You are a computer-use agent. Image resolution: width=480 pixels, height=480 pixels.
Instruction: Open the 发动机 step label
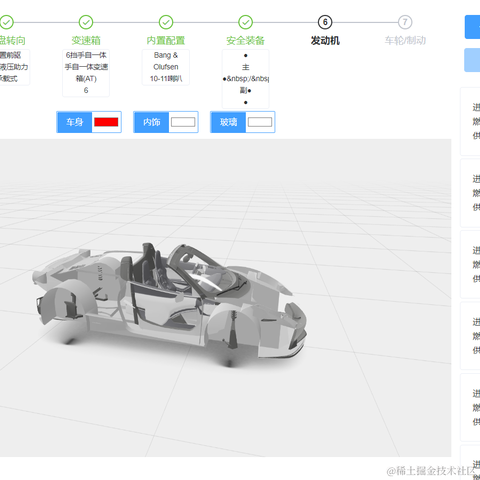tap(325, 41)
